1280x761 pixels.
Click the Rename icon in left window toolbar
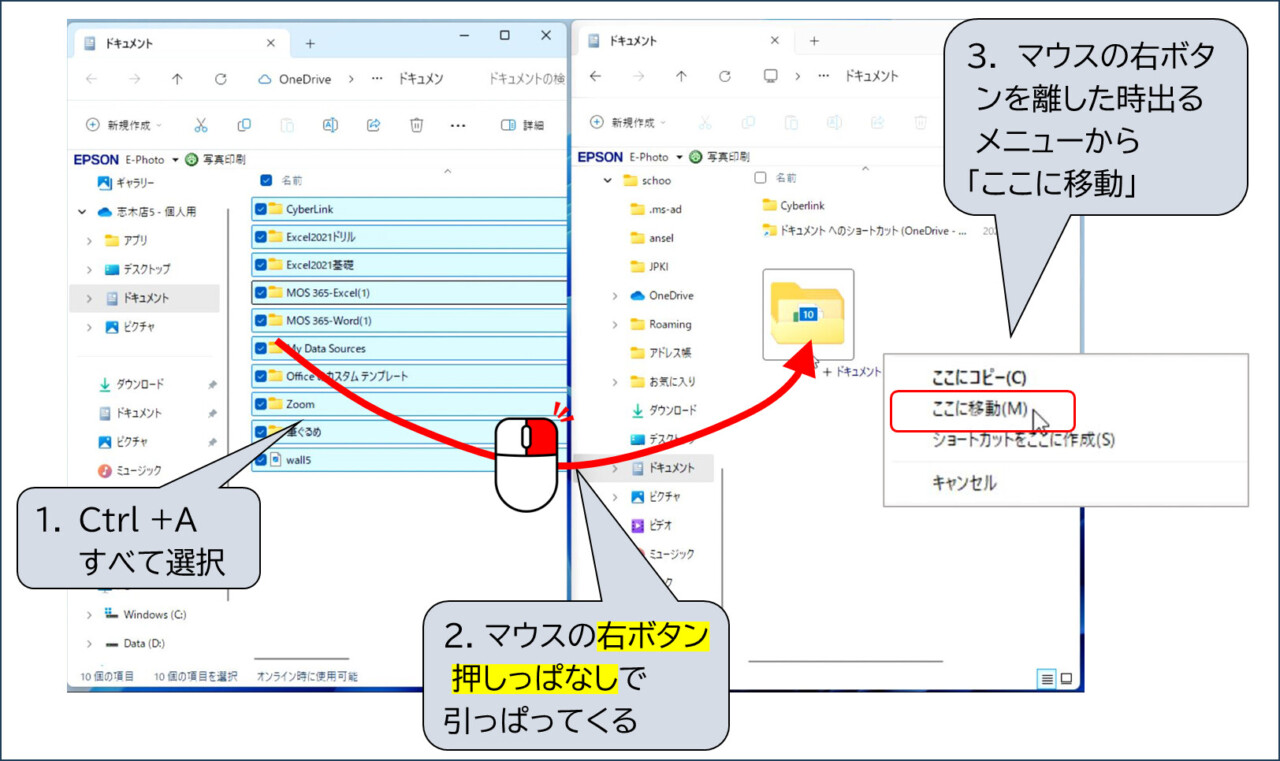click(330, 125)
